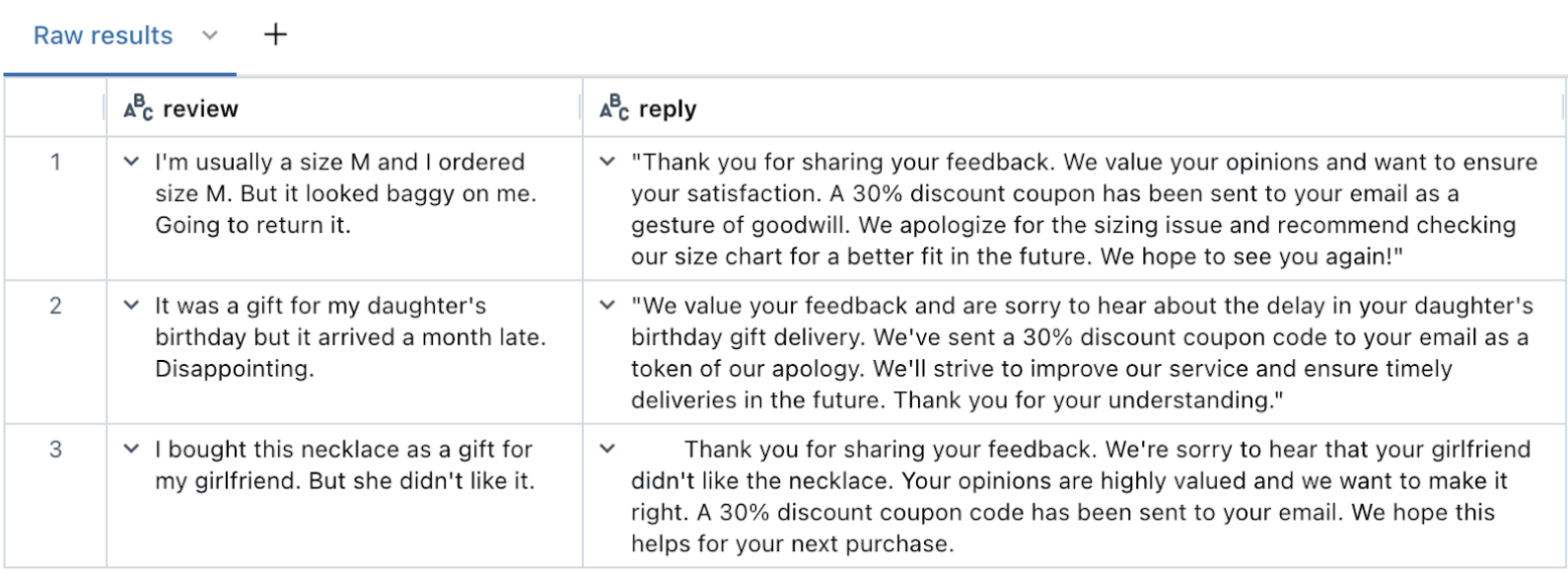Click the string type icon beside review header

tap(138, 108)
